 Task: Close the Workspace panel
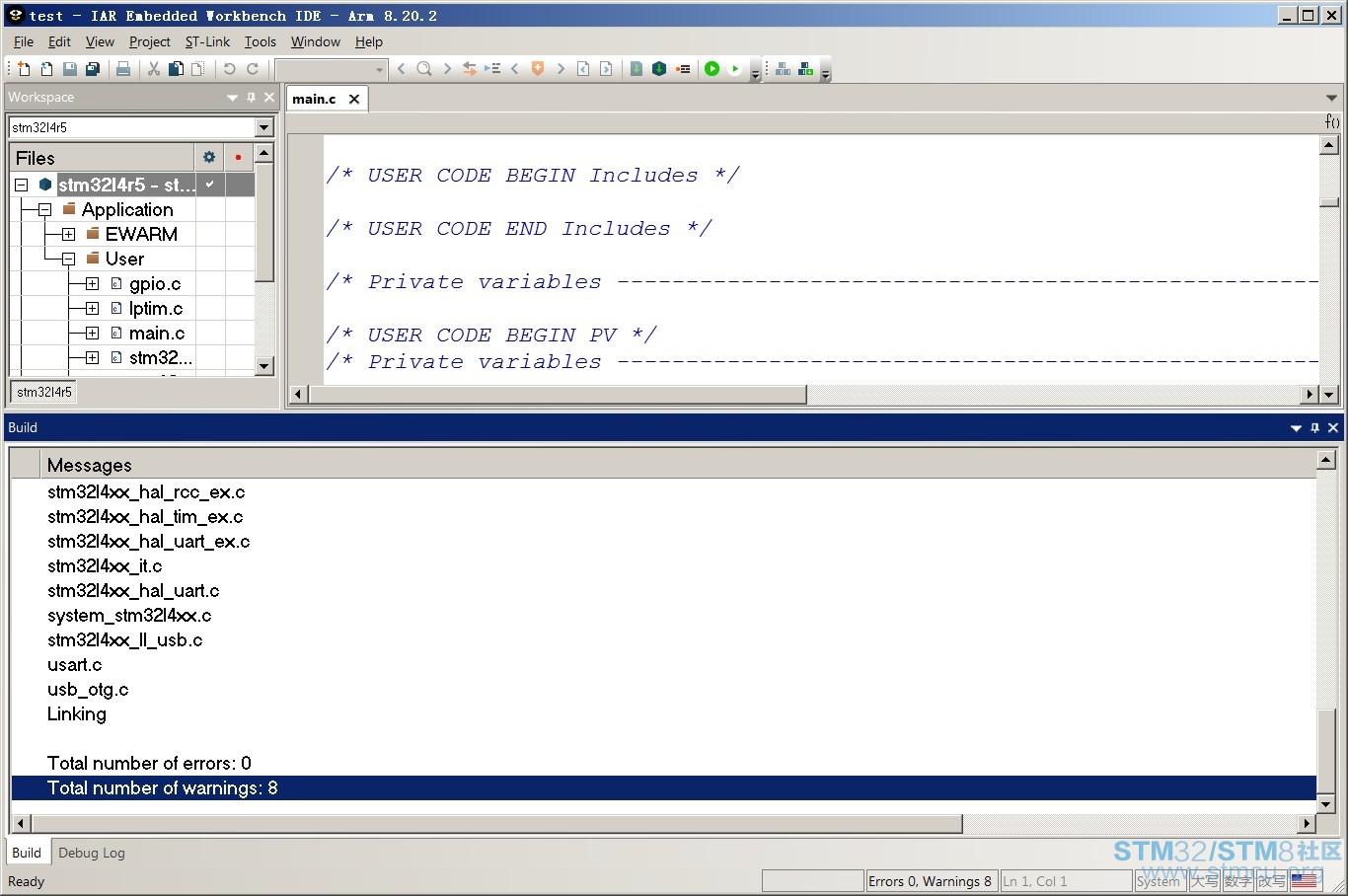pos(269,97)
